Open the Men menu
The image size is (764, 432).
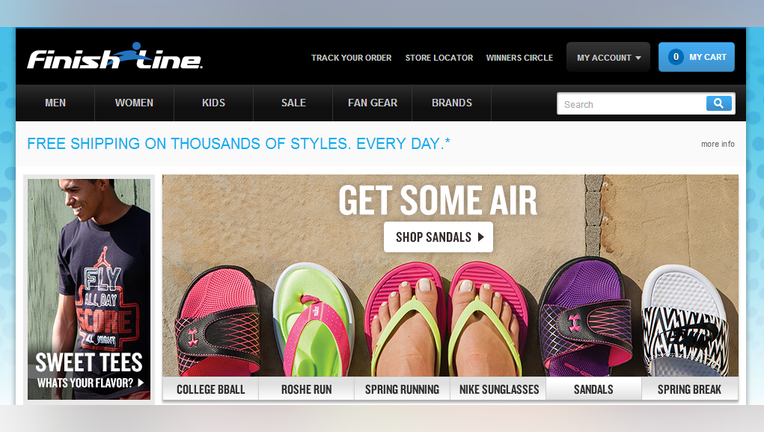(55, 103)
